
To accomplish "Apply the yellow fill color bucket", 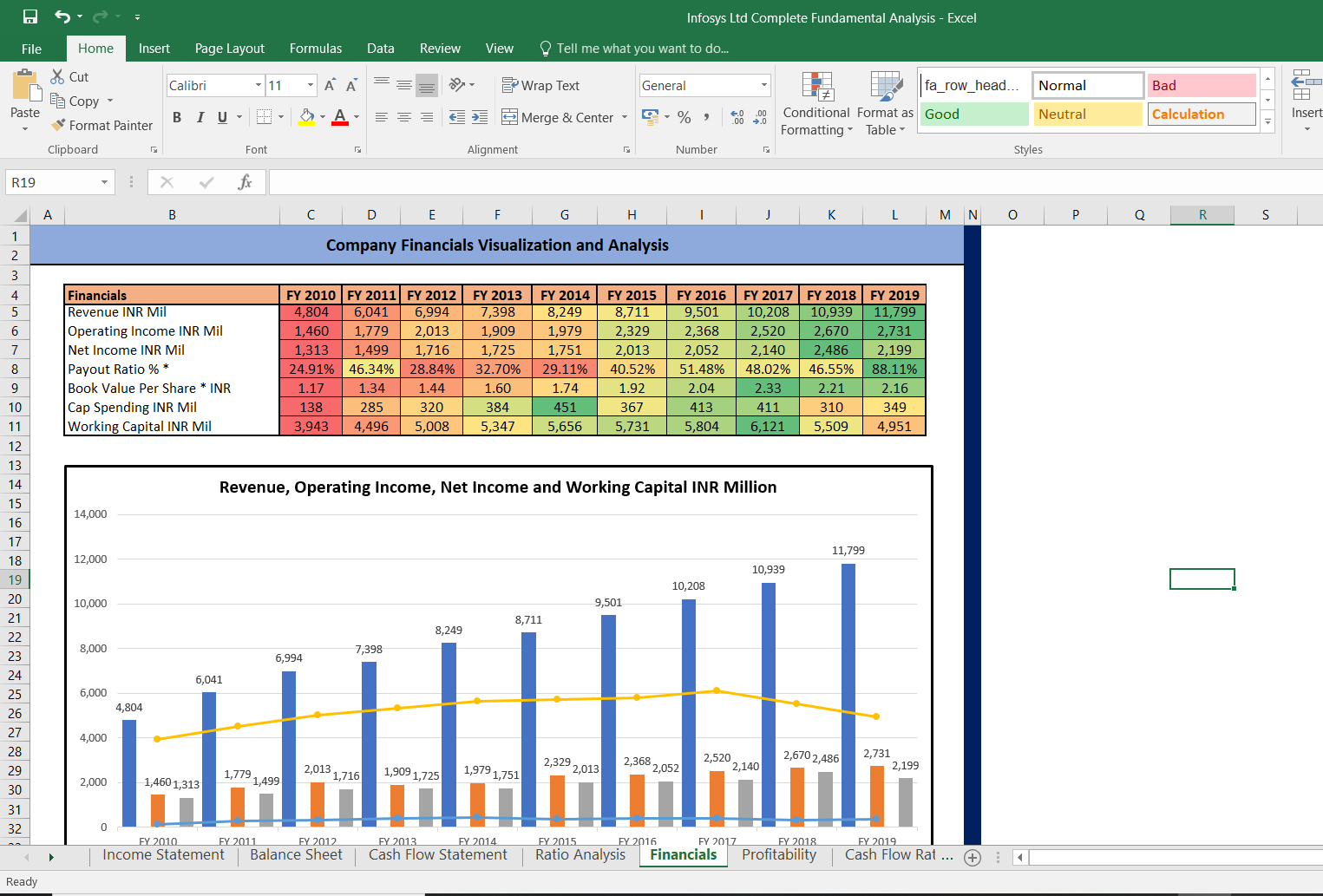I will point(307,117).
